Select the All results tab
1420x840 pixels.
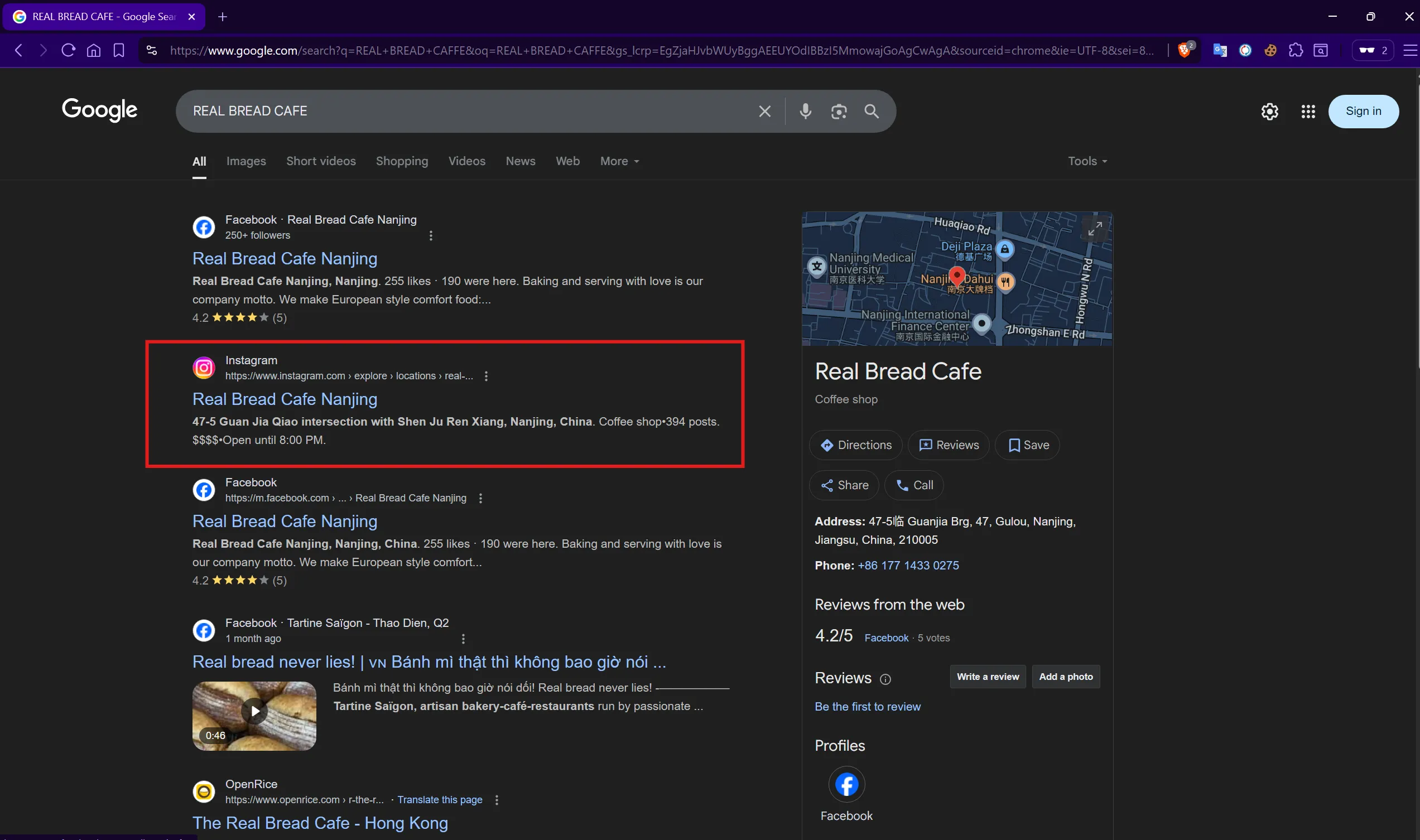(199, 161)
